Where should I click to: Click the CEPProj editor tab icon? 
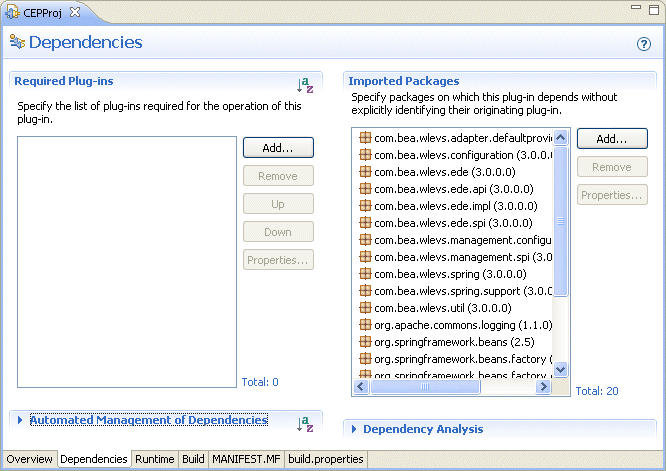[x=12, y=12]
